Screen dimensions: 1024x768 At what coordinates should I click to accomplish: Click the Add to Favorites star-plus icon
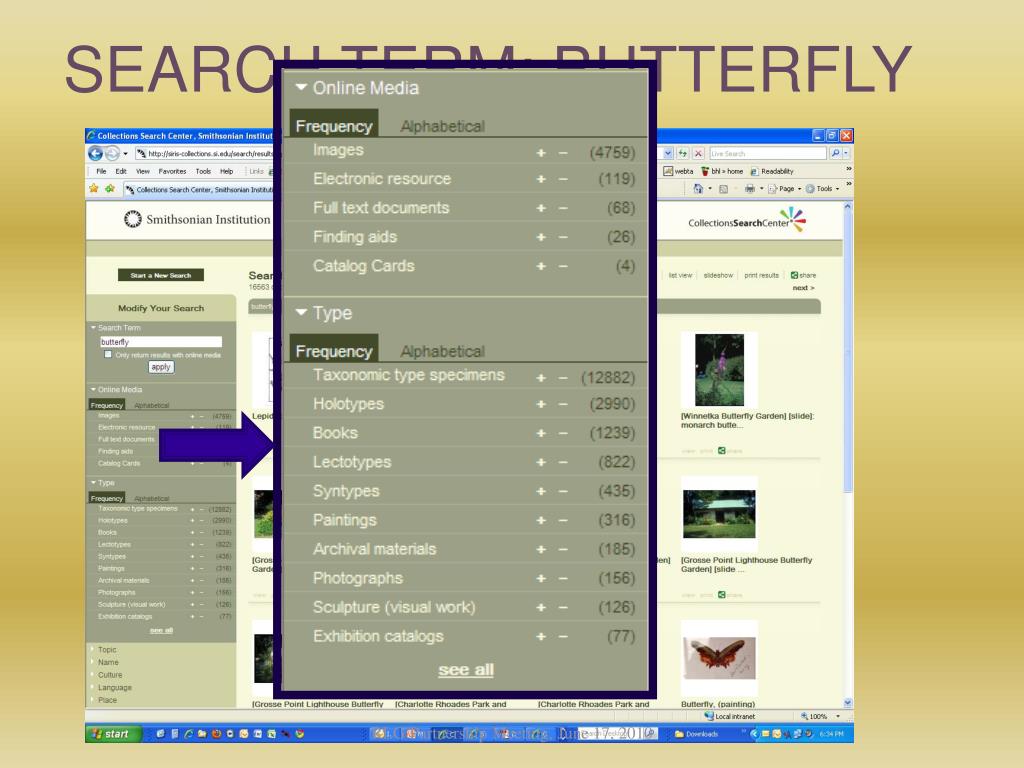point(109,189)
